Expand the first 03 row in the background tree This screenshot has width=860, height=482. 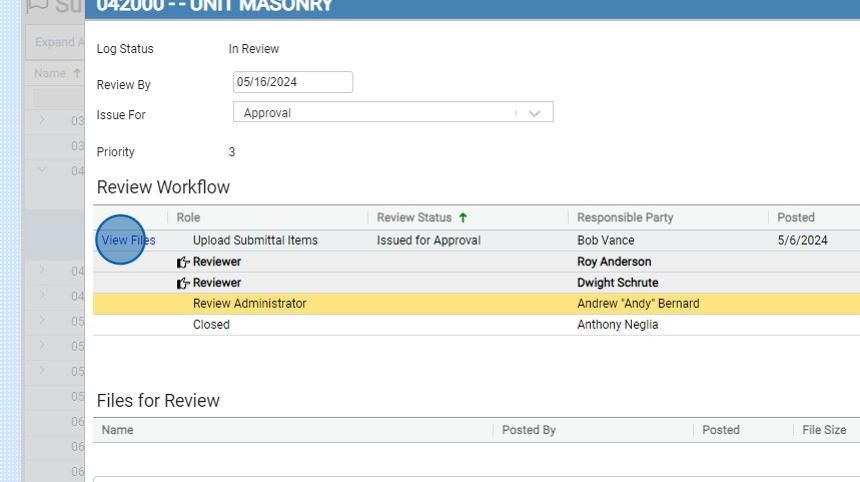pos(42,121)
